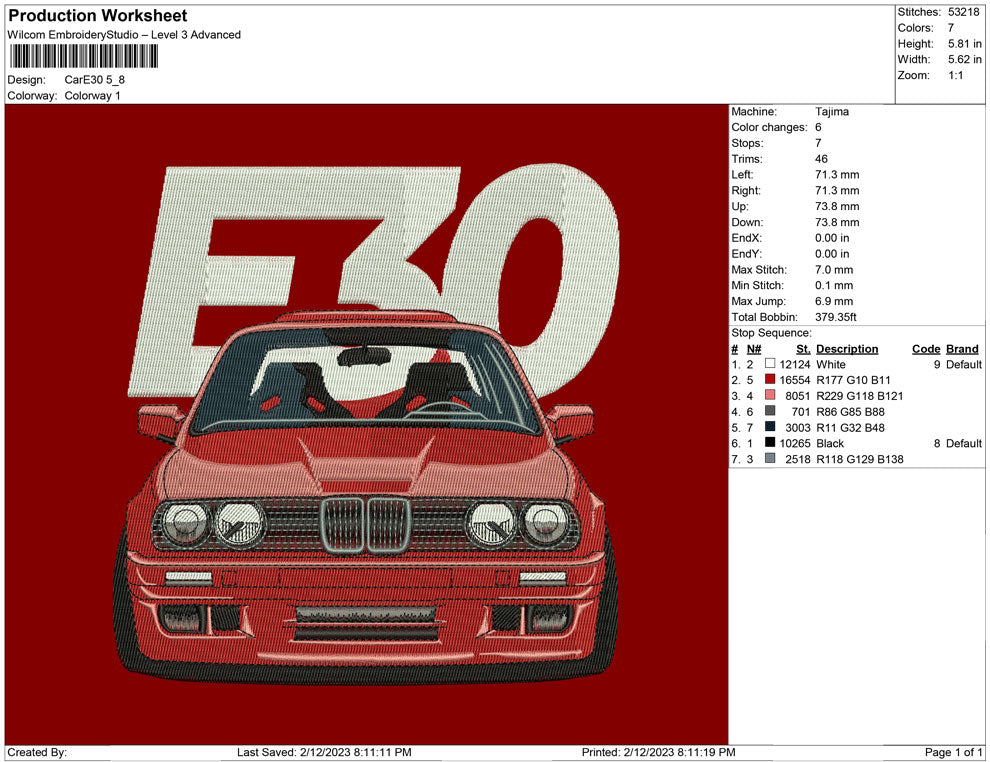
Task: Click the barcode under the worksheet title
Action: (83, 56)
